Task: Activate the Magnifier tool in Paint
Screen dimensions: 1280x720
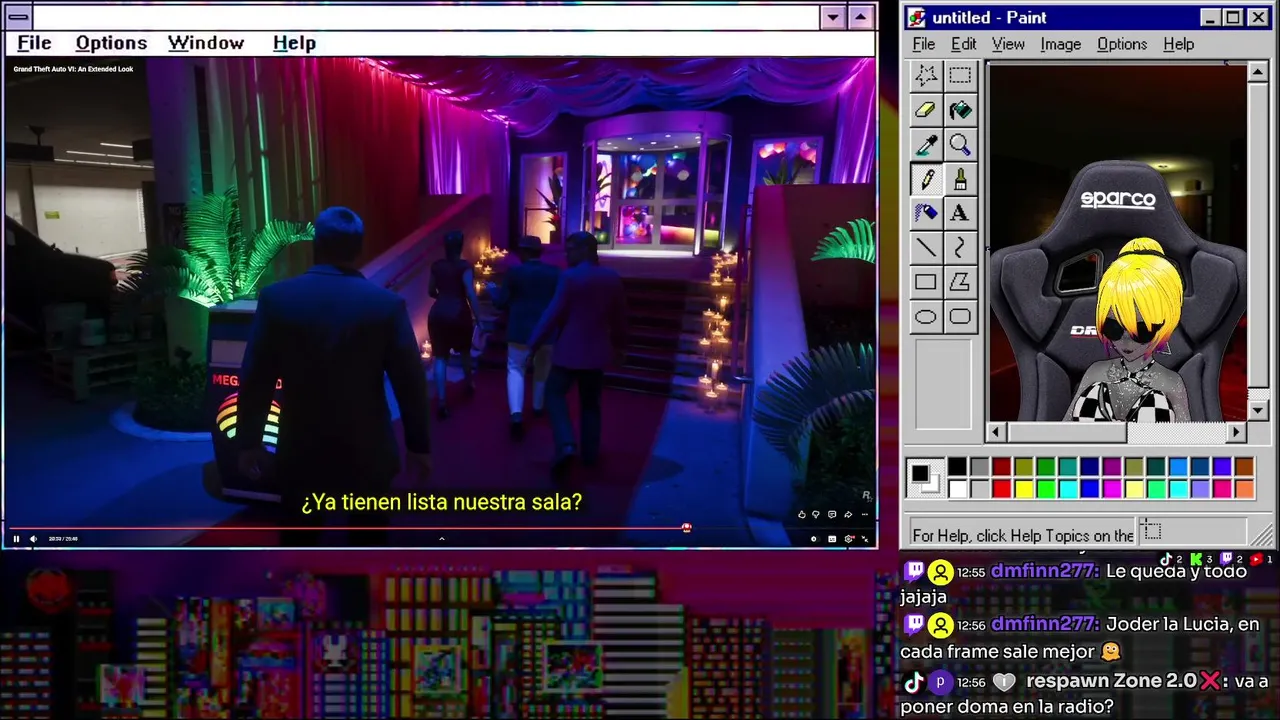Action: pyautogui.click(x=960, y=145)
